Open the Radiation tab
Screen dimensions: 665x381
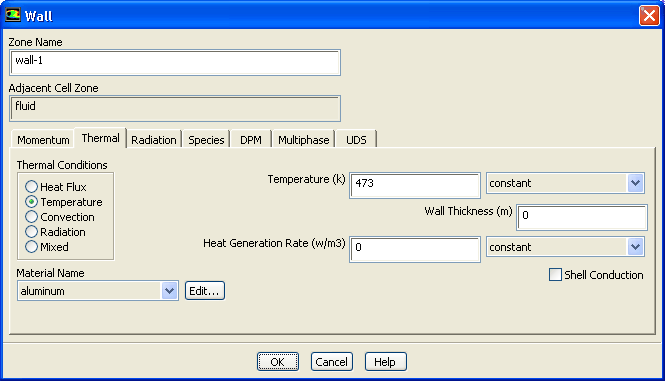[x=154, y=140]
